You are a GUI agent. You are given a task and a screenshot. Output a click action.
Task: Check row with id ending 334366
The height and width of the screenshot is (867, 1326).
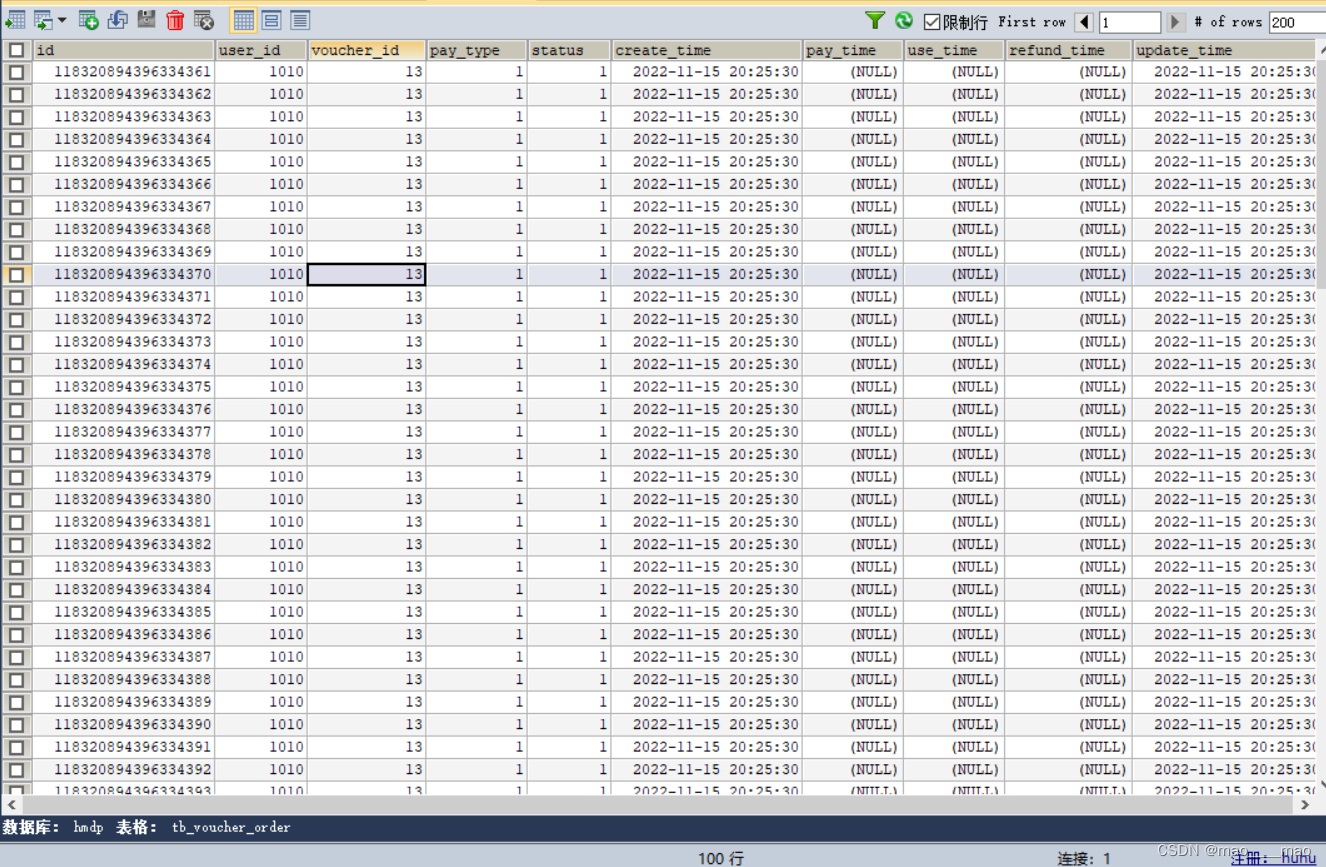16,184
